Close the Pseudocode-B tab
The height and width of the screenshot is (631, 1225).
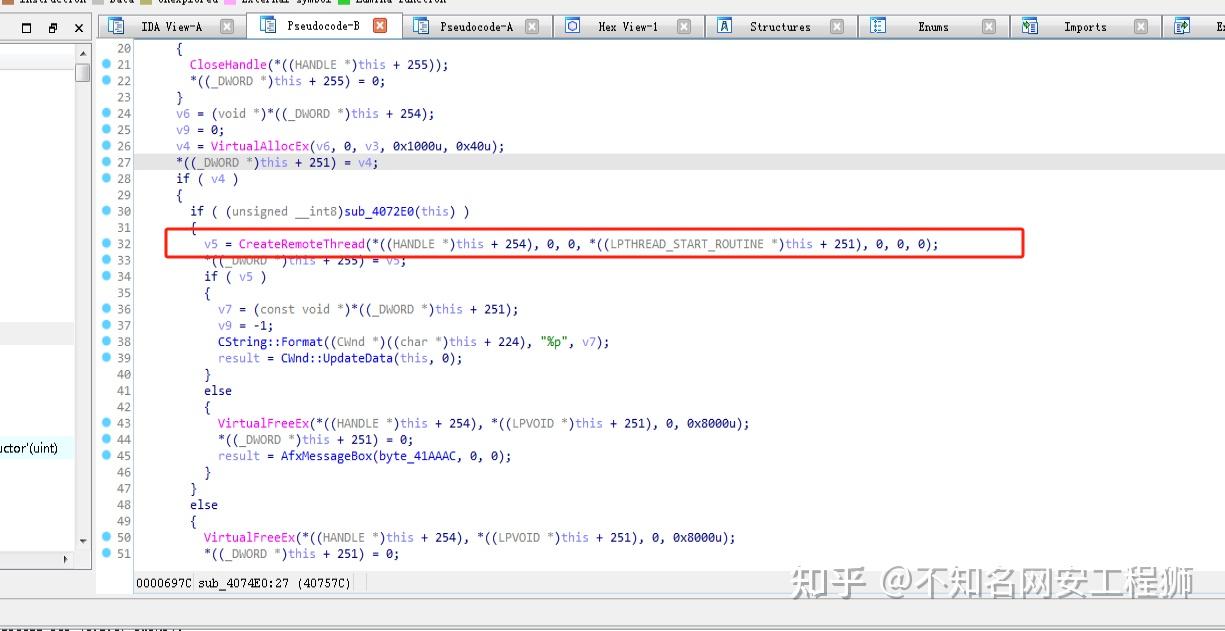tap(378, 26)
